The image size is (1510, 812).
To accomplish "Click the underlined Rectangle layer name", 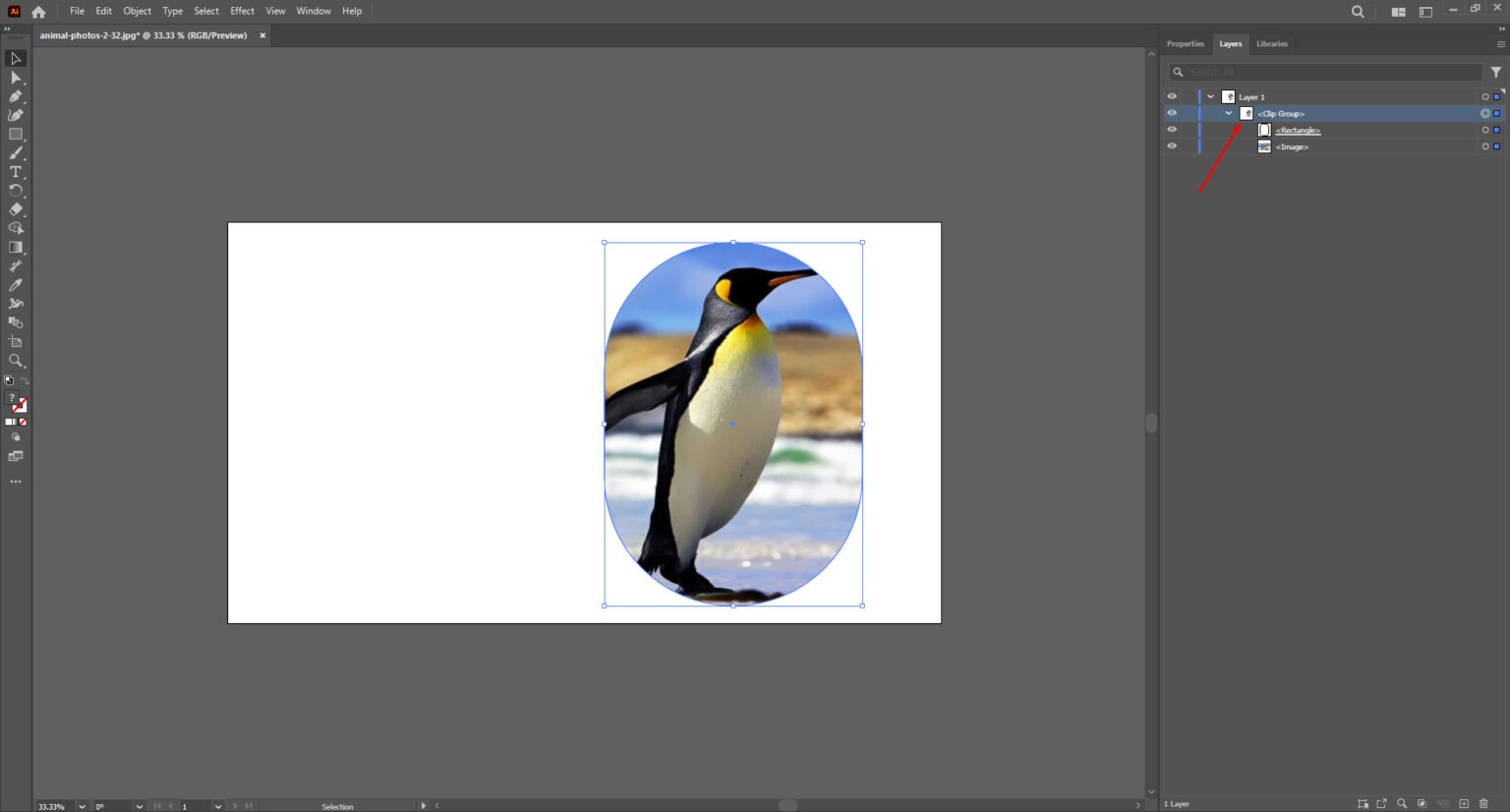I will [x=1300, y=129].
